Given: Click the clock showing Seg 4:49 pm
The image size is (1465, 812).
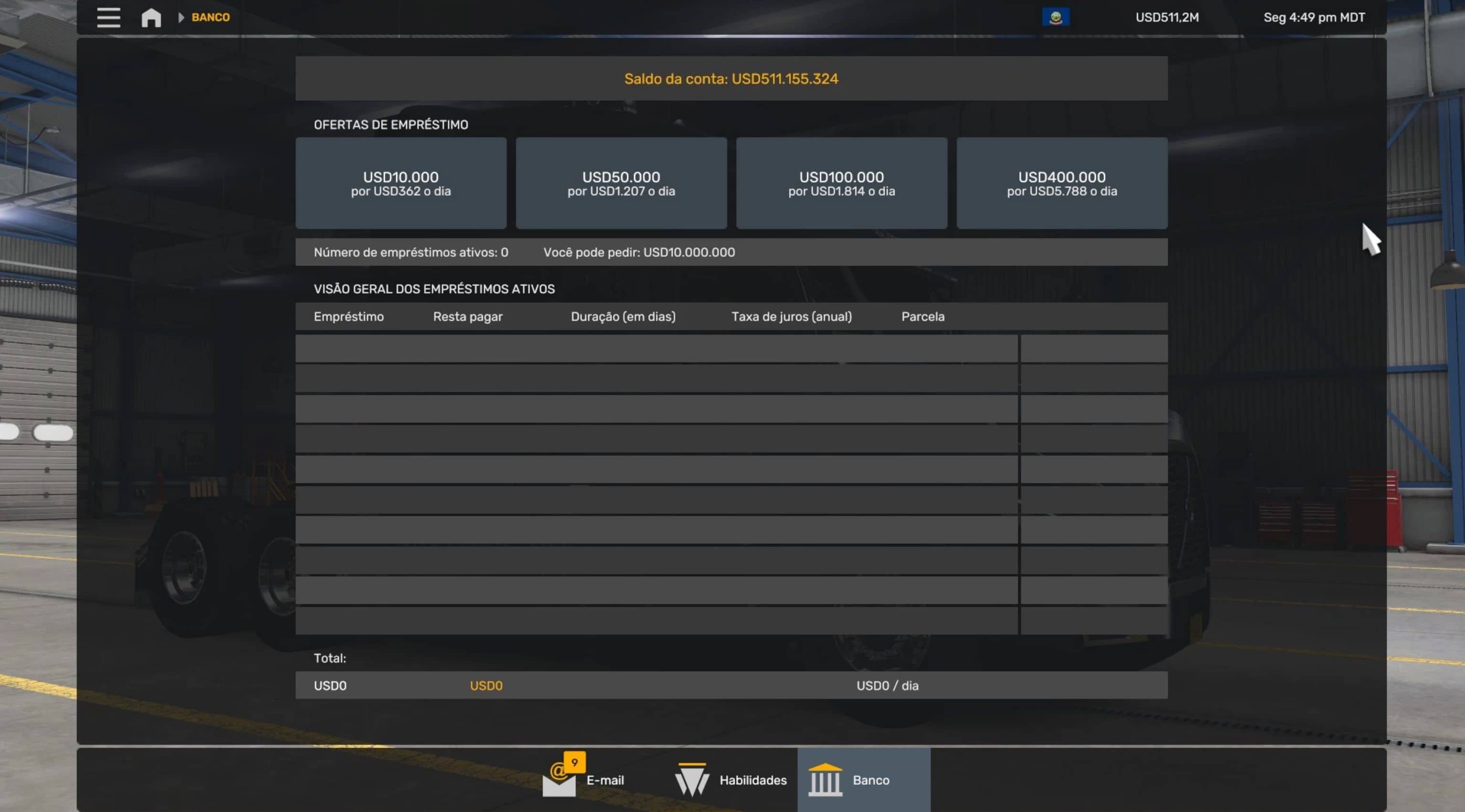Looking at the screenshot, I should point(1314,18).
